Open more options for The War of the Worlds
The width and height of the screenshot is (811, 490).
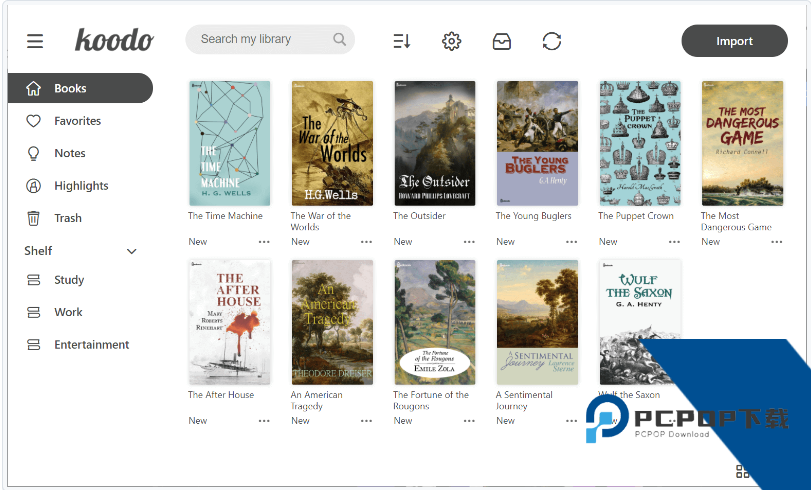point(366,242)
